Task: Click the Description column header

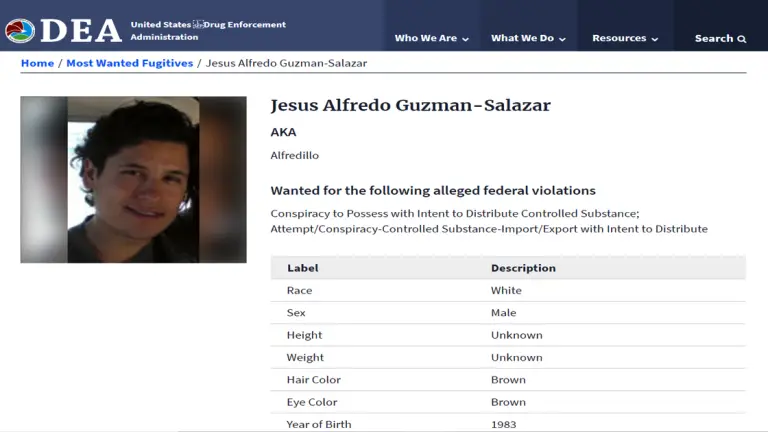Action: (523, 268)
